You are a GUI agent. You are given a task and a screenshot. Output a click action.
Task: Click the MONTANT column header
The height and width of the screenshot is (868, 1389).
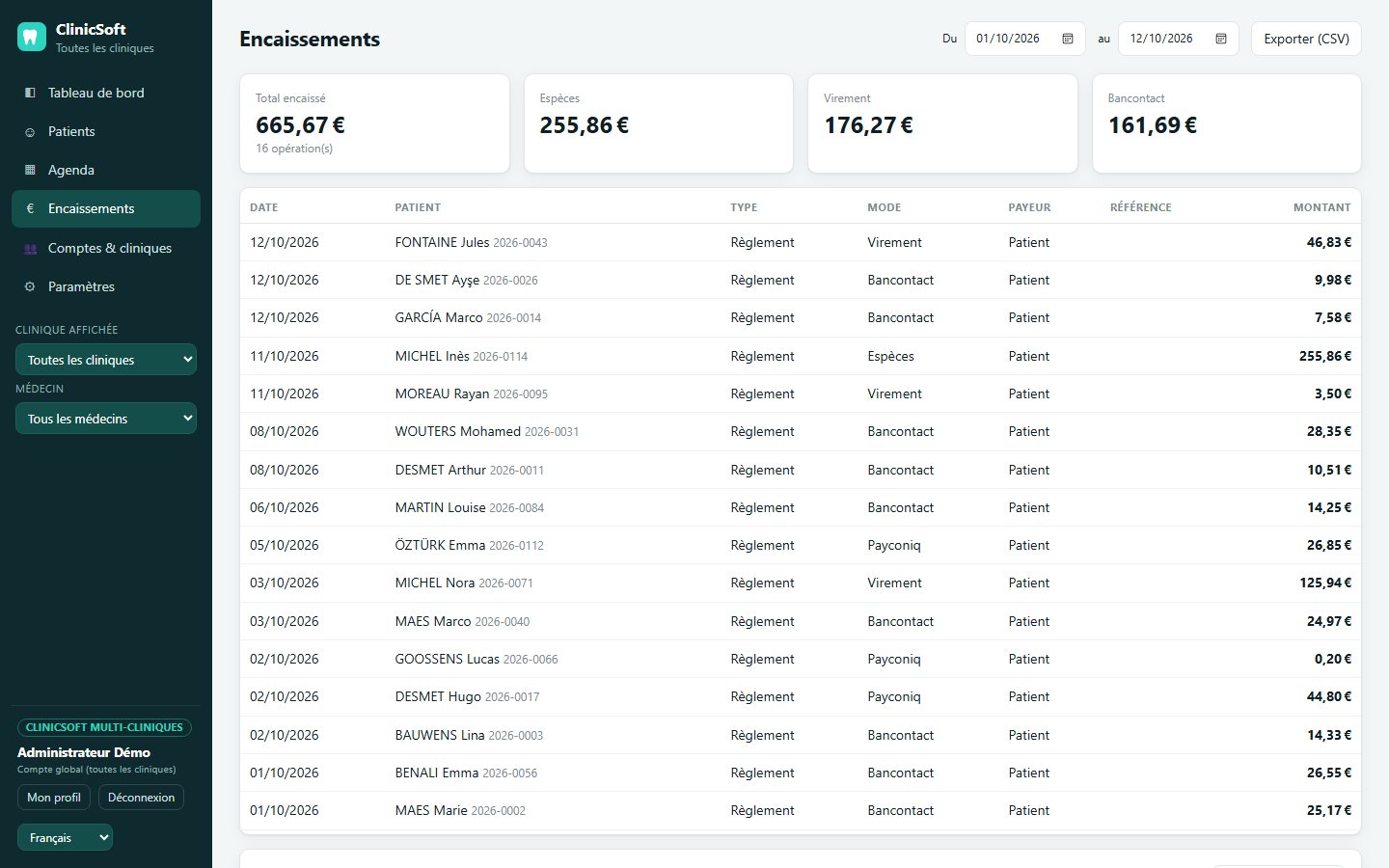(x=1321, y=207)
